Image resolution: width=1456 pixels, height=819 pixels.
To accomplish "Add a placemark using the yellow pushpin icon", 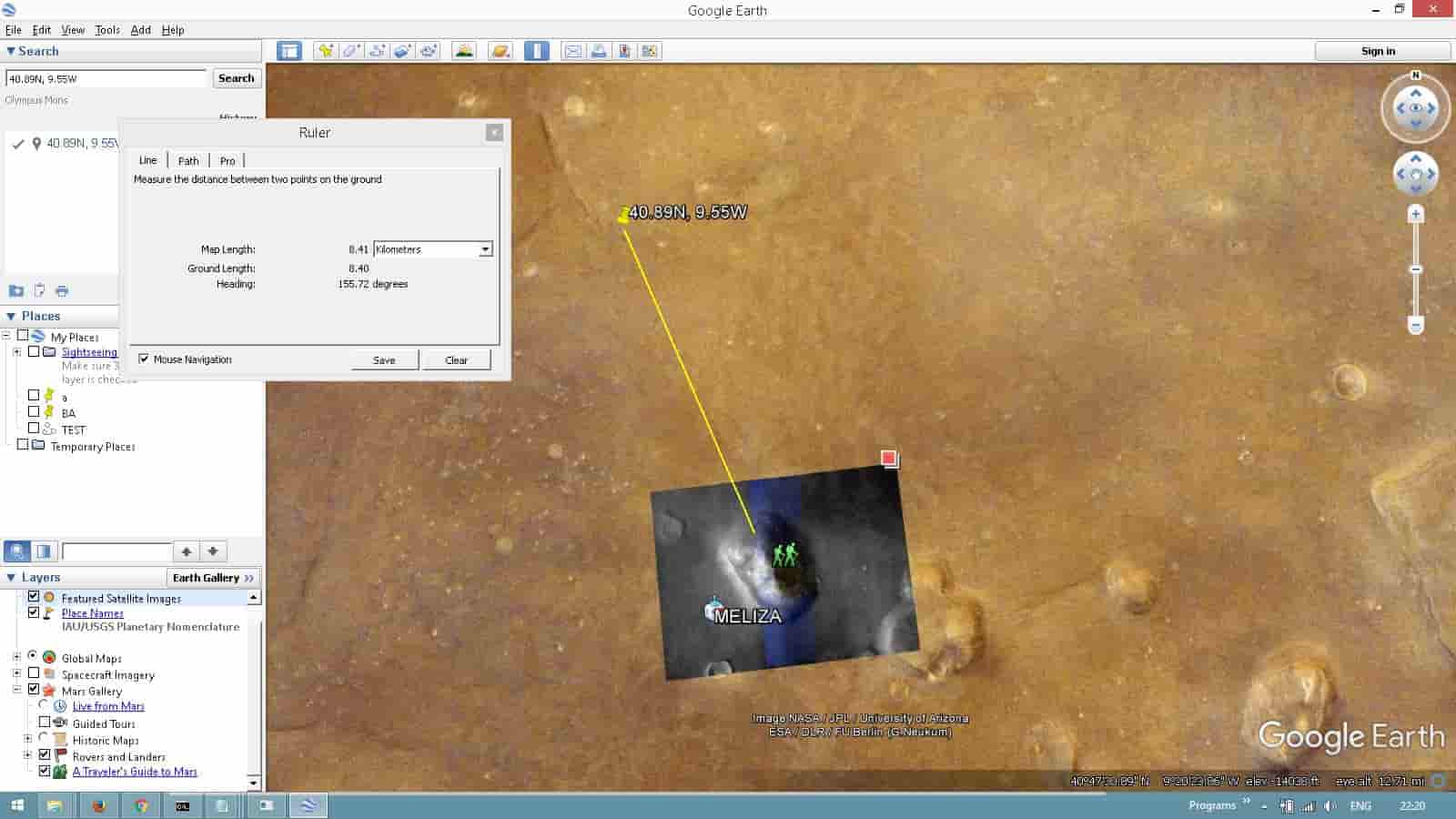I will pyautogui.click(x=325, y=51).
